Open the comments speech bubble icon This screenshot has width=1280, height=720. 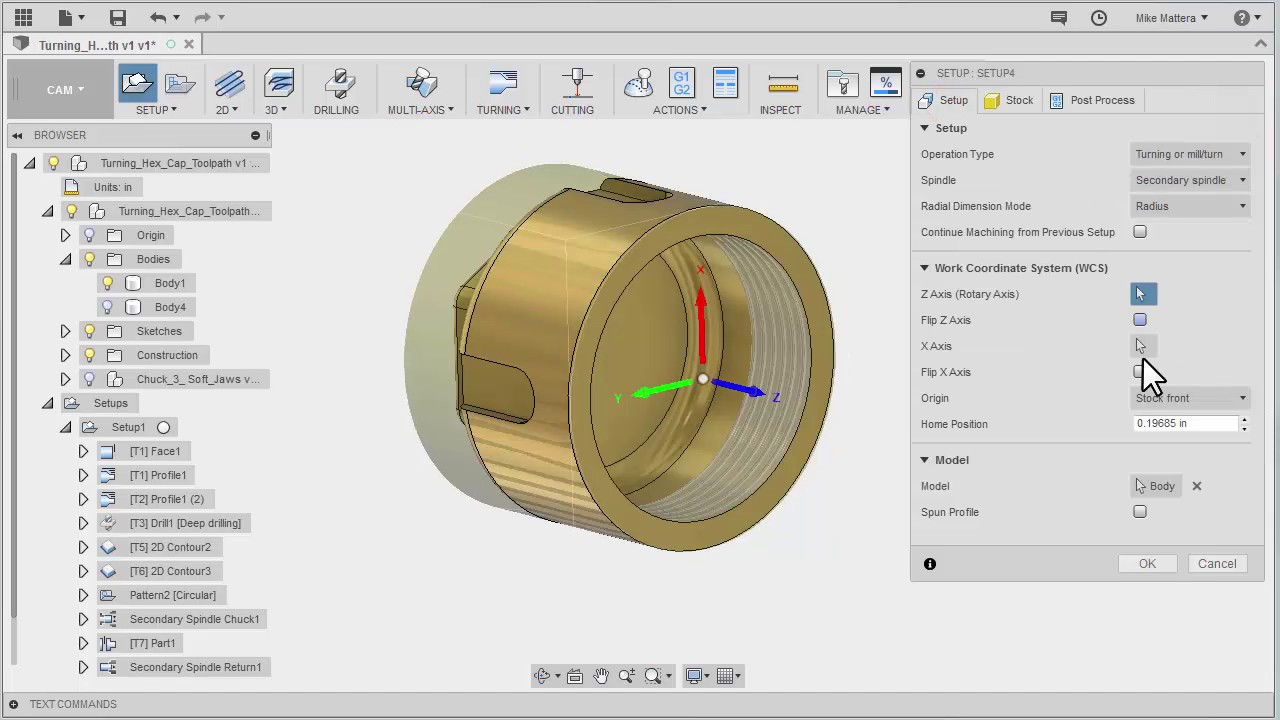click(x=1059, y=17)
